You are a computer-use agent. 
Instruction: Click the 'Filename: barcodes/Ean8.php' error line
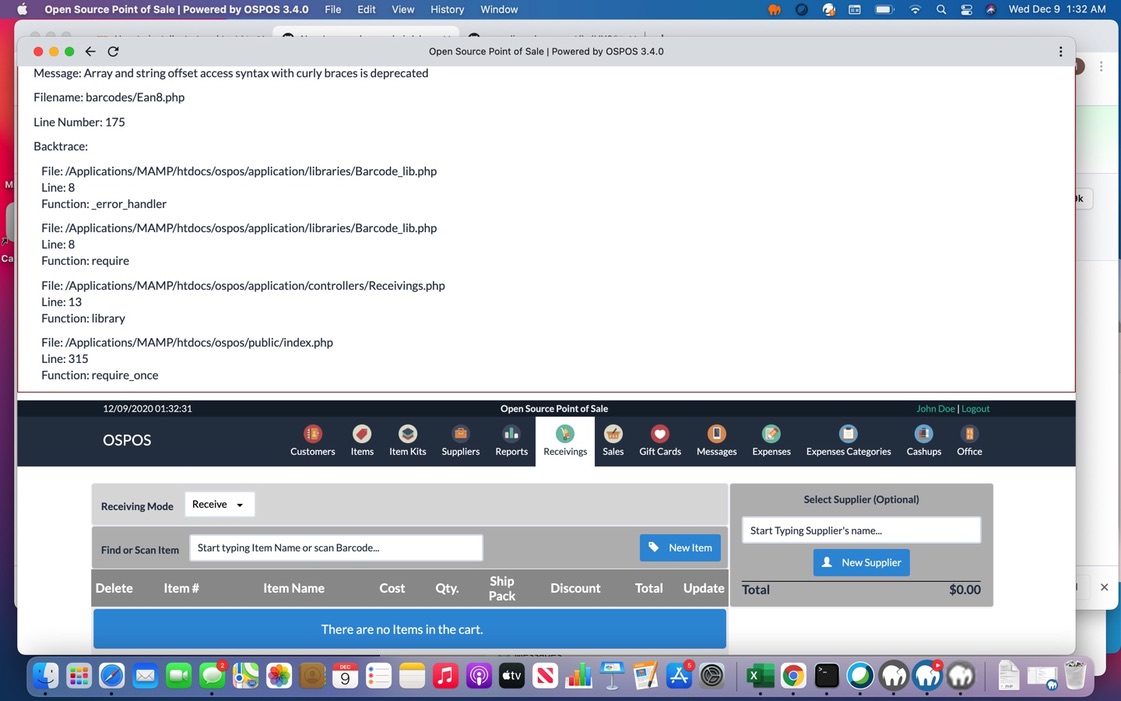click(x=109, y=97)
